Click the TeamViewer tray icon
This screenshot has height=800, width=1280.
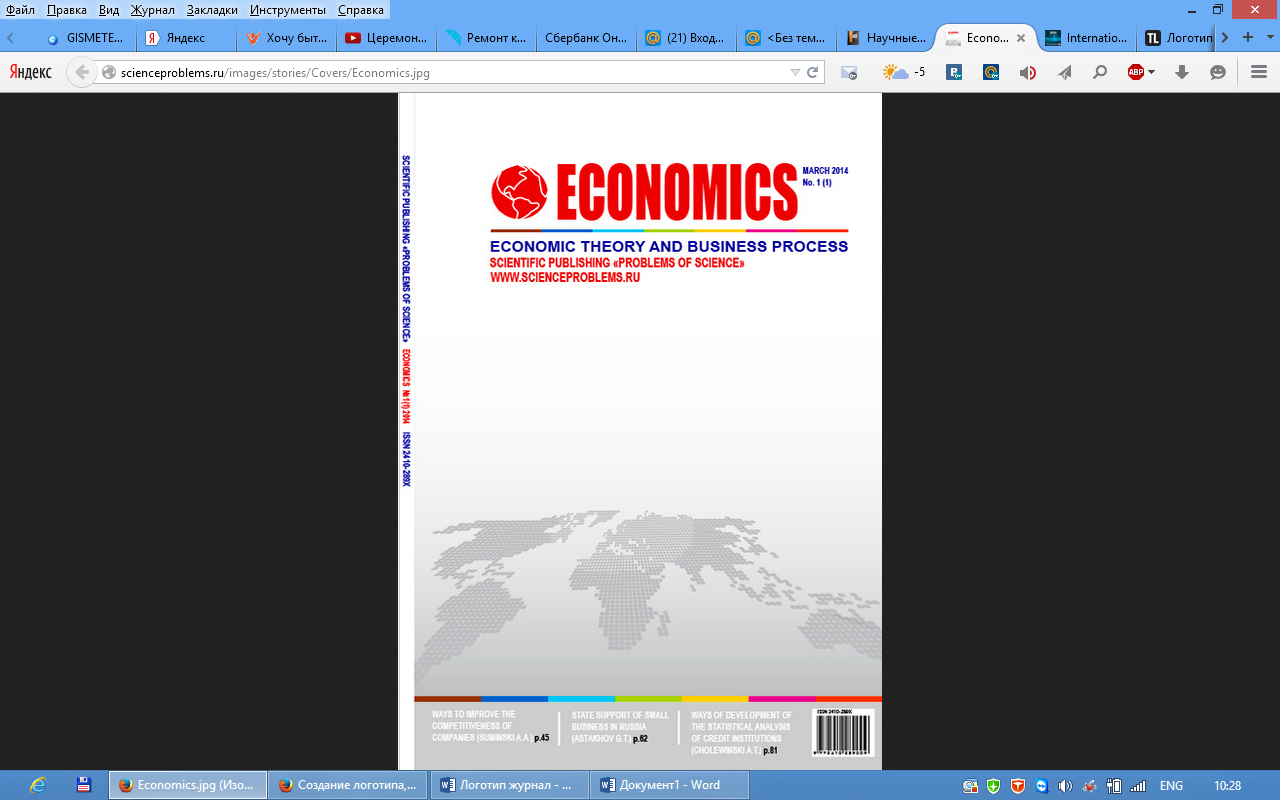click(1042, 785)
